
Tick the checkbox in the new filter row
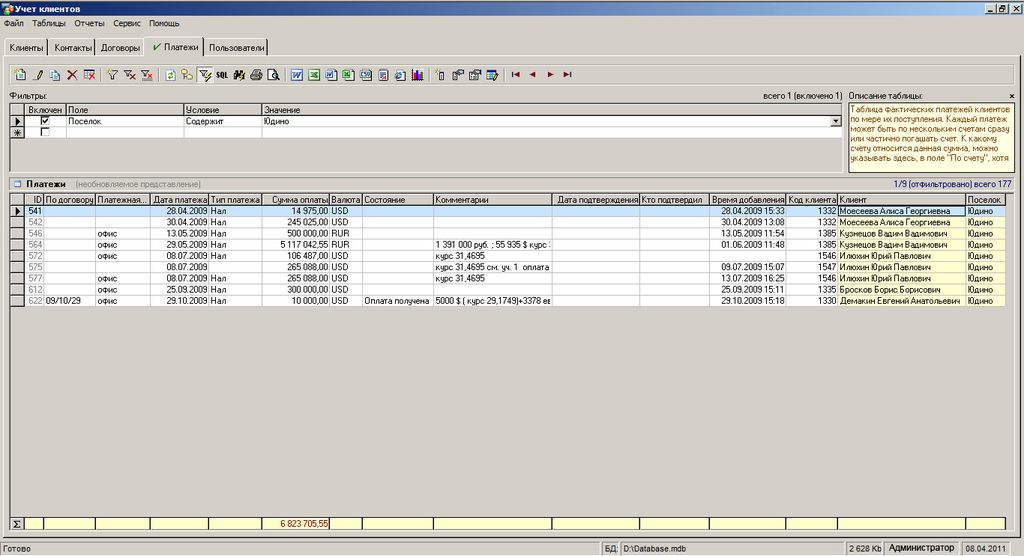pyautogui.click(x=45, y=132)
